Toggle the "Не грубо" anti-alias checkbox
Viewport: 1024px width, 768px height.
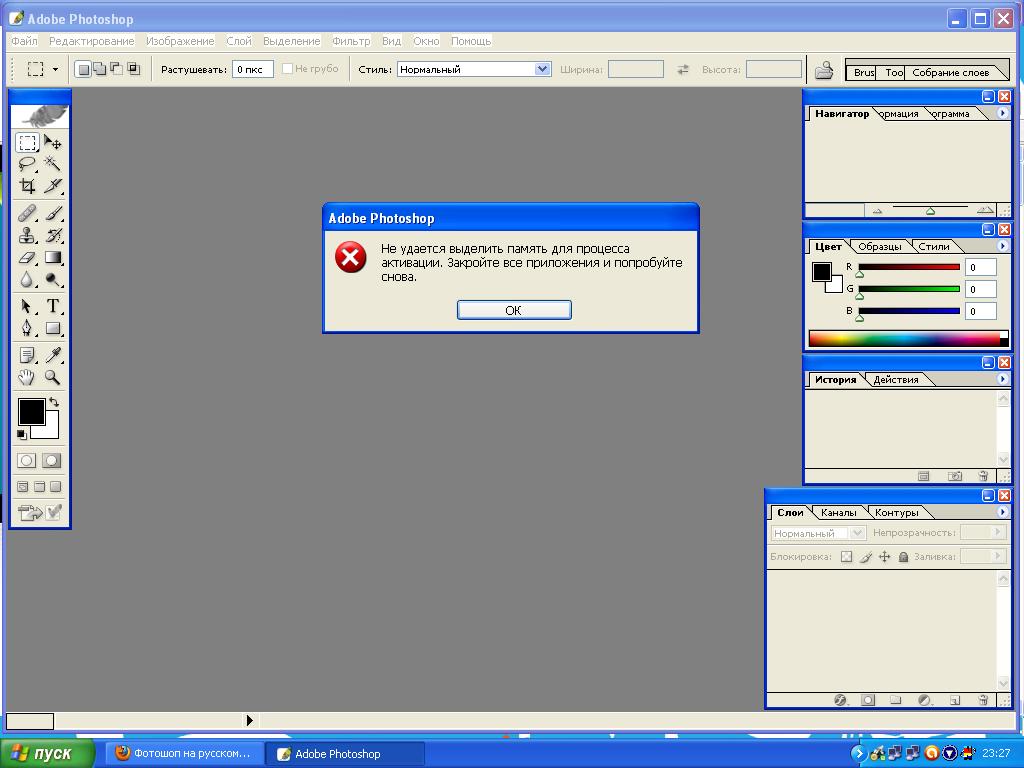pos(287,69)
